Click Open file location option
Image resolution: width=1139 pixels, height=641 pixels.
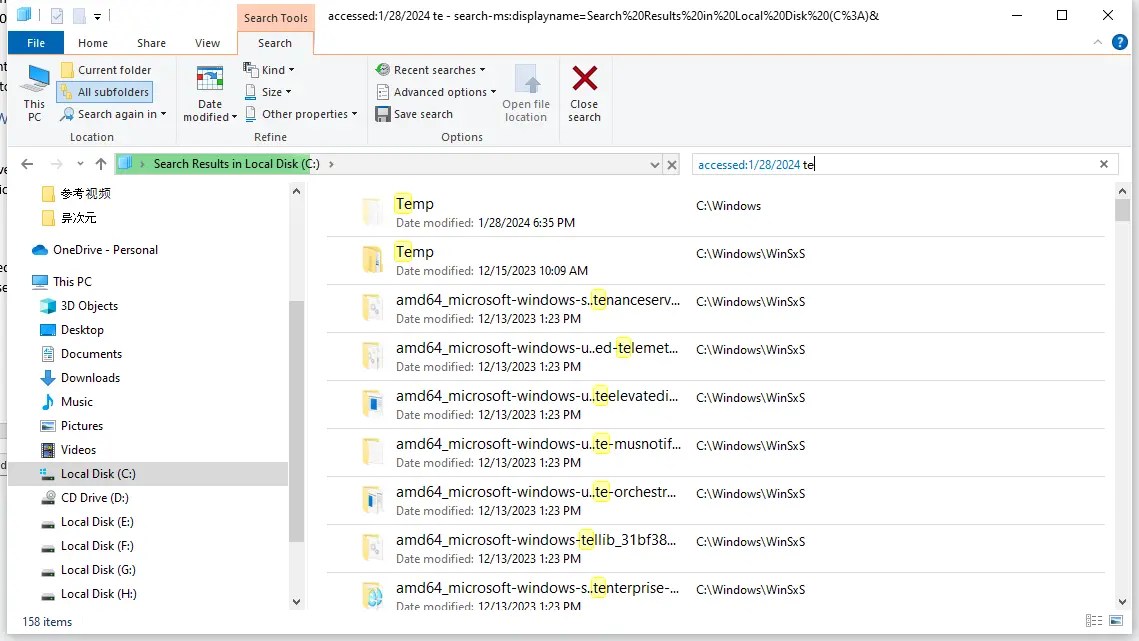pos(526,88)
